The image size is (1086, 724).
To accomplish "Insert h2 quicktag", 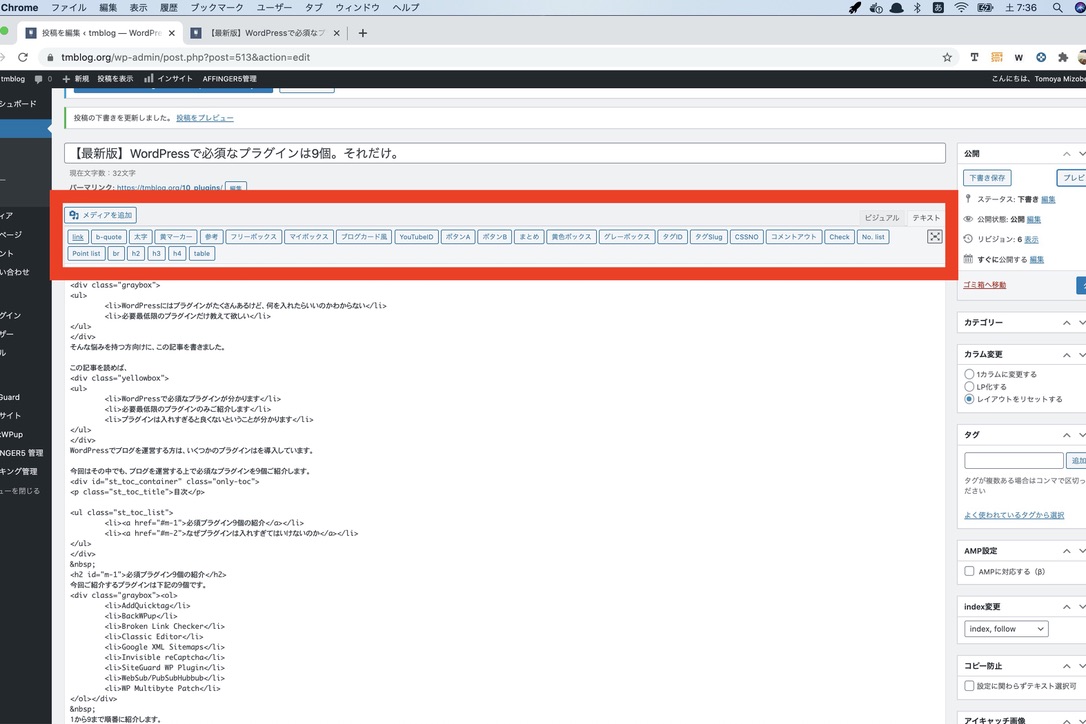I will tap(136, 254).
